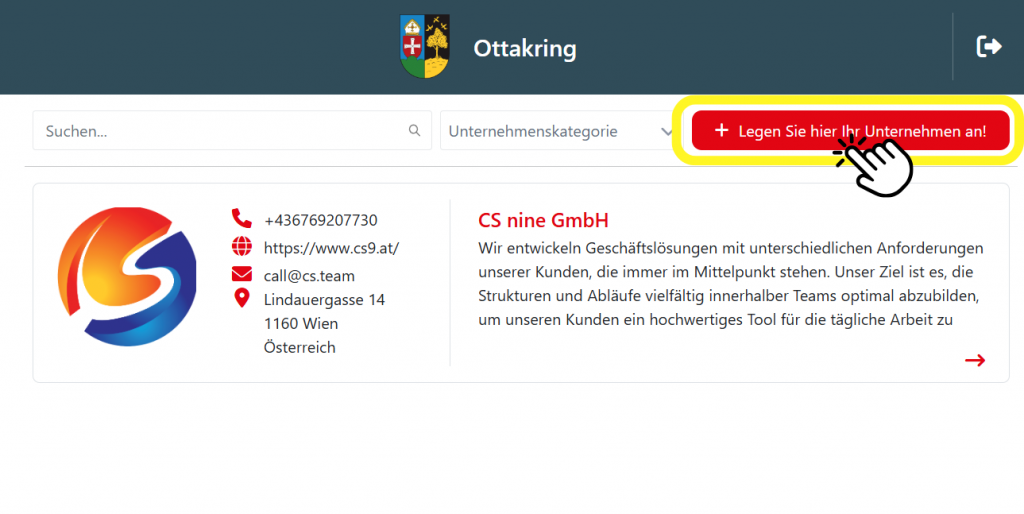
Task: Click the plus icon on the red button
Action: point(721,131)
